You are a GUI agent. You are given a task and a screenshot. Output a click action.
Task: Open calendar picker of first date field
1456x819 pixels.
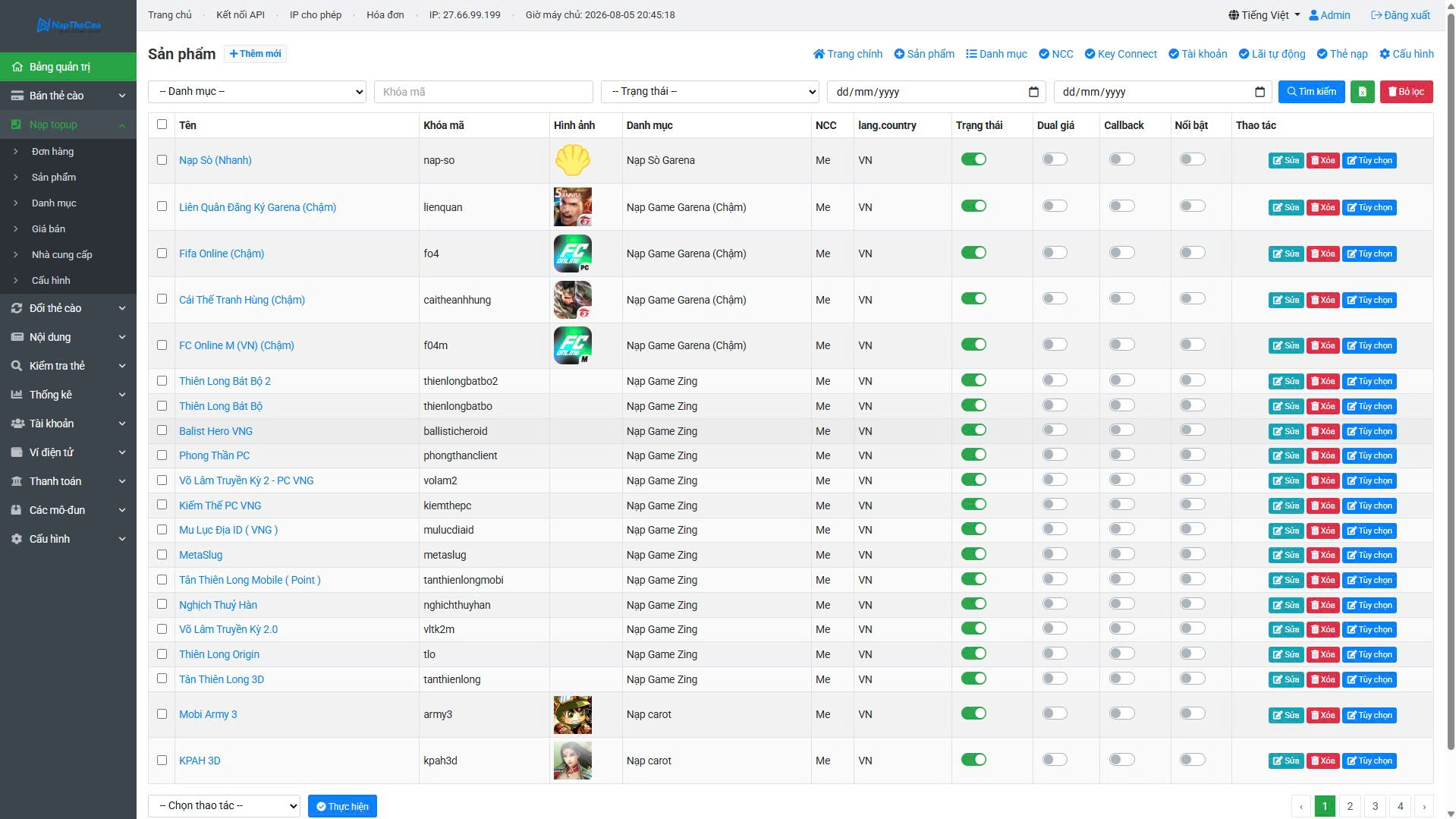(1033, 92)
